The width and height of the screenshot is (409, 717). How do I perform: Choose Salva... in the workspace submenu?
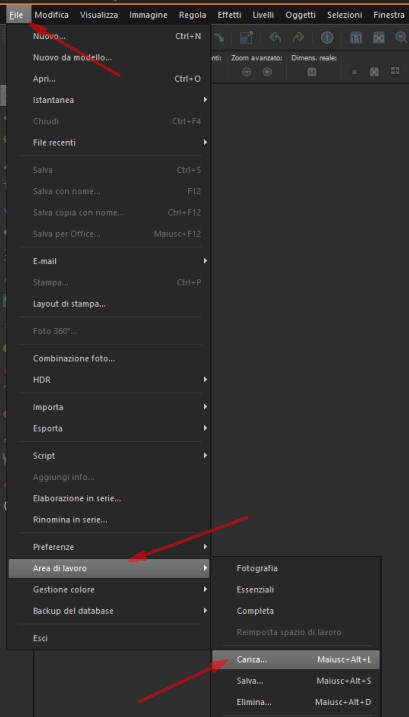(x=296, y=681)
